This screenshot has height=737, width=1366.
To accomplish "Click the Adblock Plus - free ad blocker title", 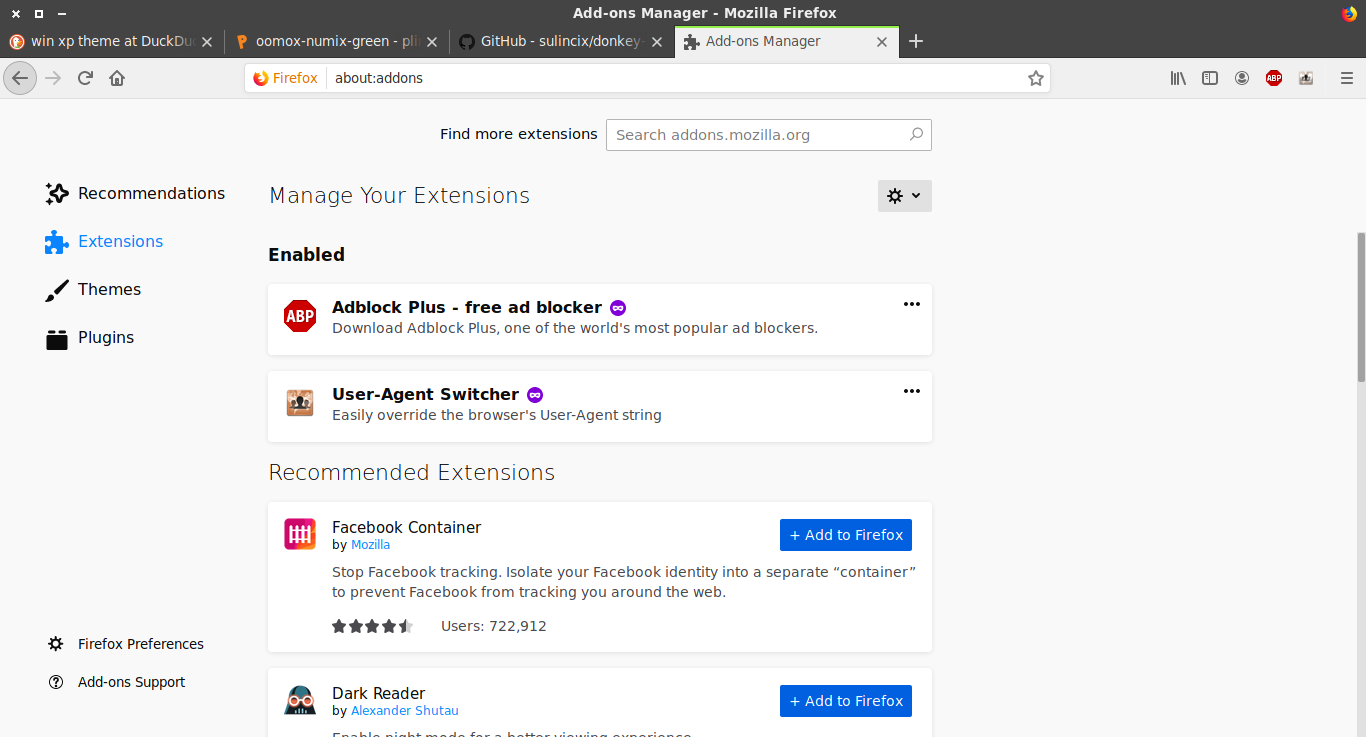I will [x=467, y=307].
